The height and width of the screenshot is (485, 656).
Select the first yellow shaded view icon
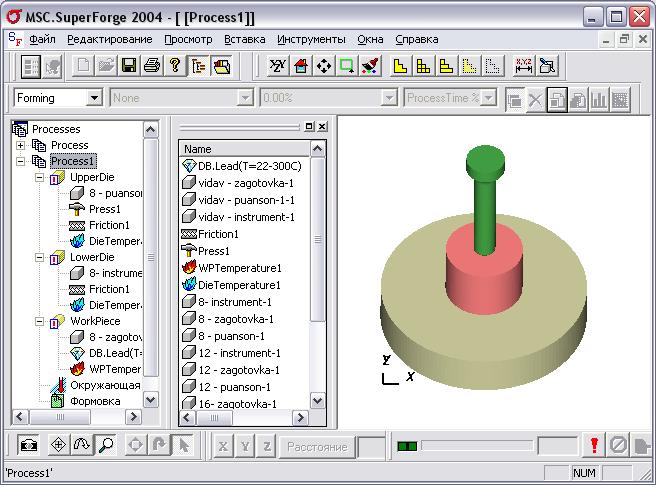[x=400, y=66]
